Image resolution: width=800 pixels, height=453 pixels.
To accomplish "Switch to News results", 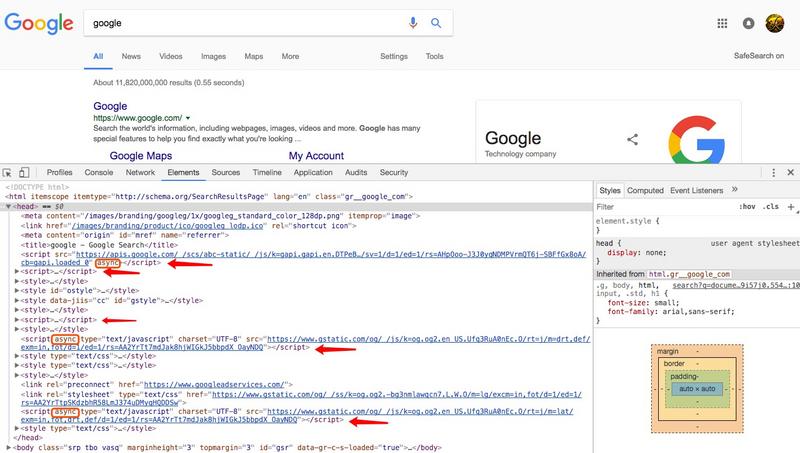I will [x=131, y=56].
